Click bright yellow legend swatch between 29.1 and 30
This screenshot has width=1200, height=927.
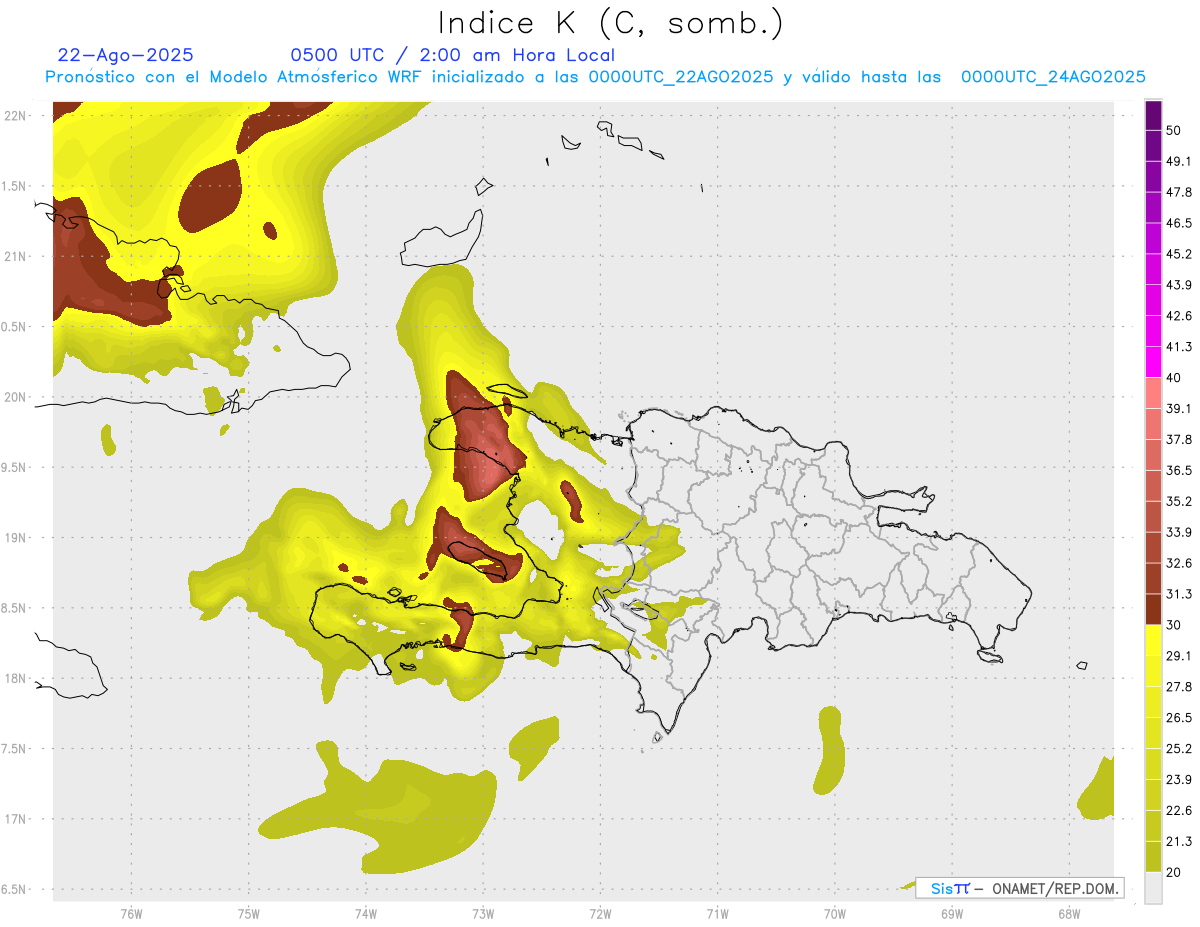coord(1153,640)
